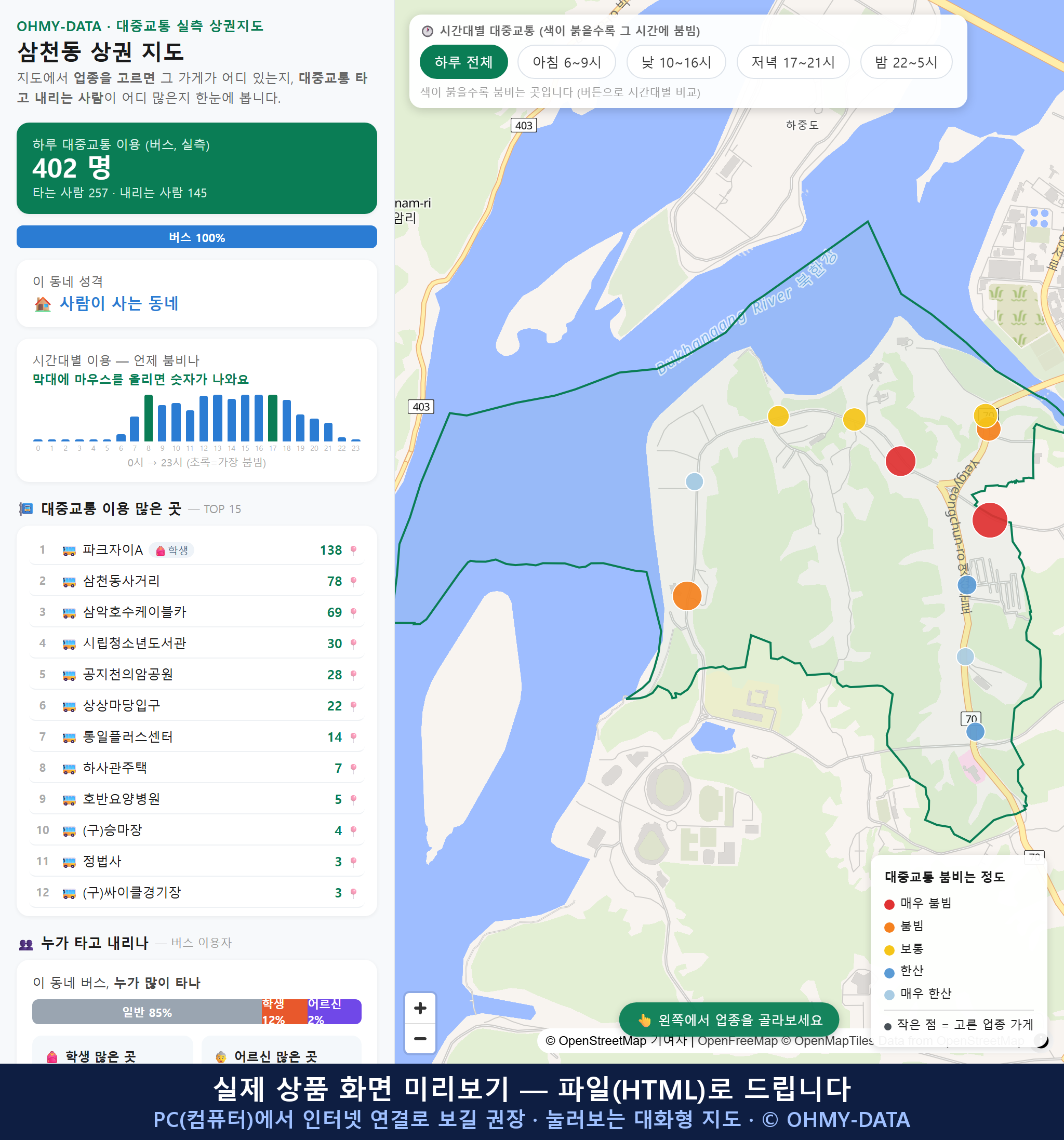1064x1140 pixels.
Task: Open the OpenFreeMap attribution link
Action: click(737, 1041)
